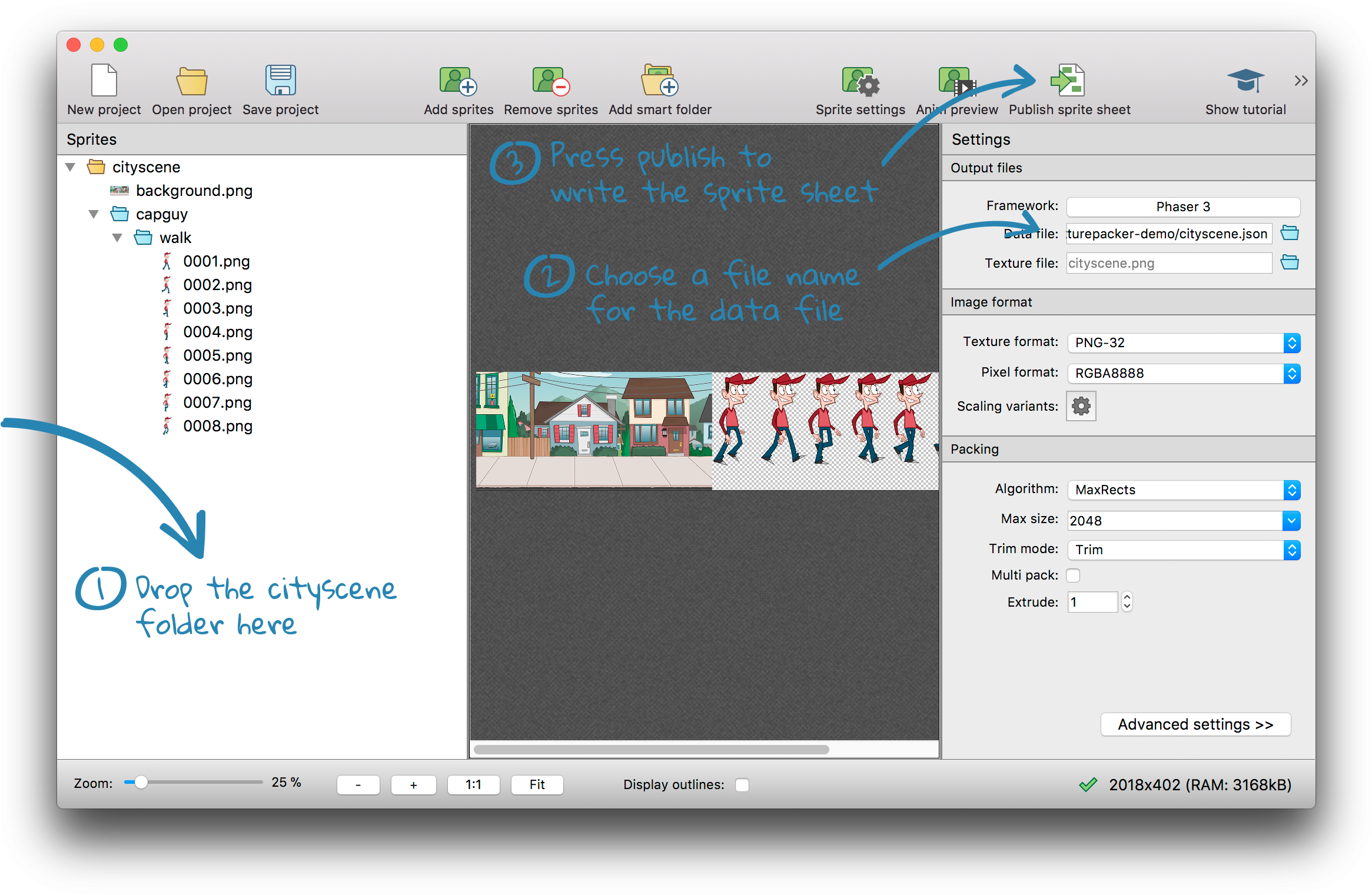
Task: Collapse the cityscene folder tree
Action: coord(71,167)
